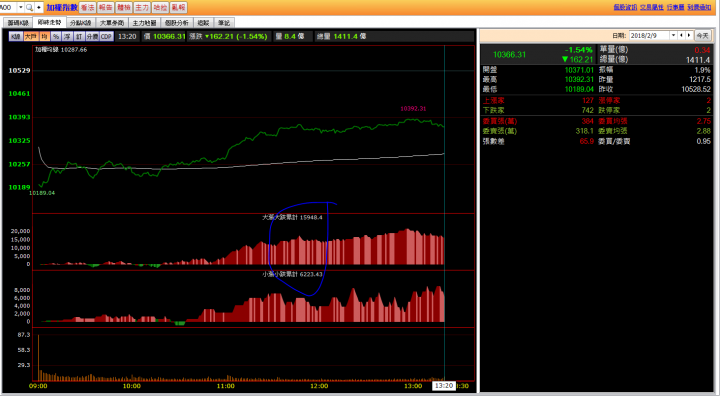Toggle the 浮 chart option
This screenshot has height=396, width=720.
click(68, 36)
